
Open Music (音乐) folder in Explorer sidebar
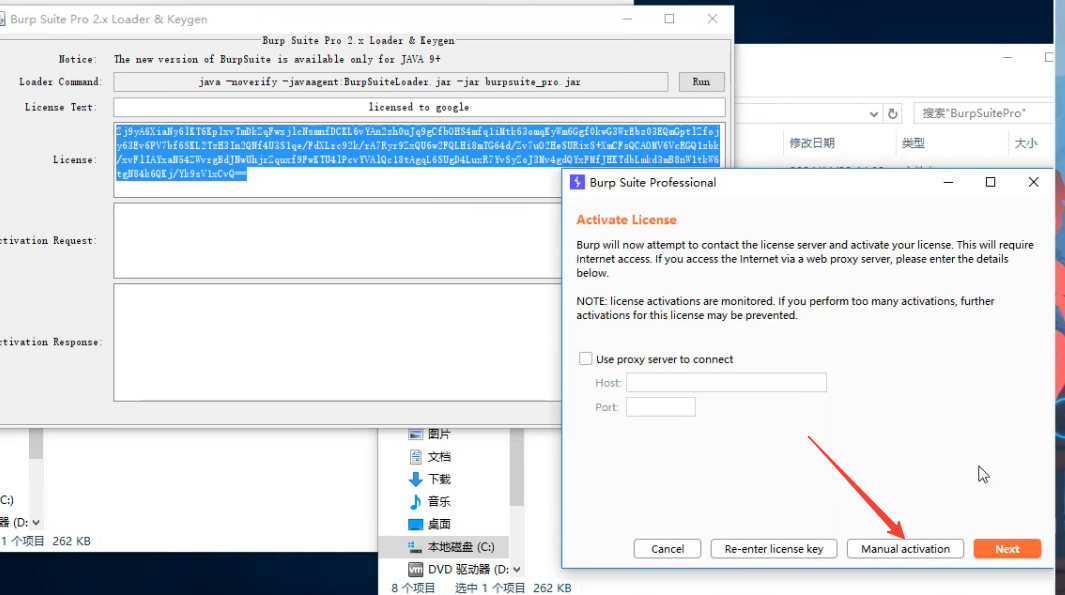pos(429,501)
